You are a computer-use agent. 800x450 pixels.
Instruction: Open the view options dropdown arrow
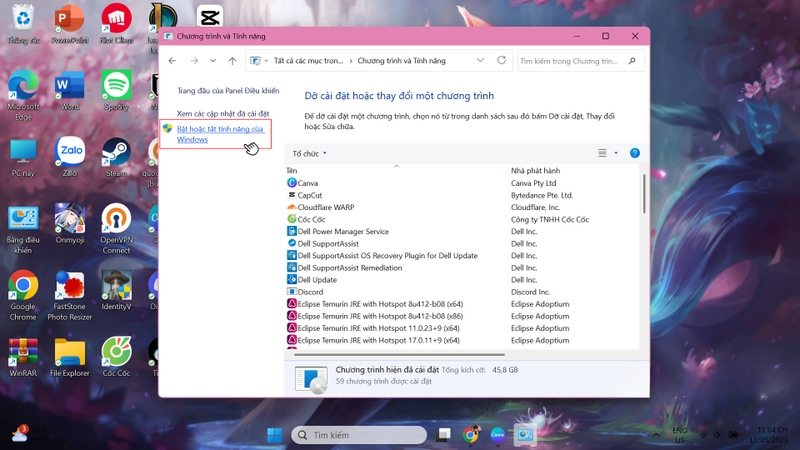[616, 153]
